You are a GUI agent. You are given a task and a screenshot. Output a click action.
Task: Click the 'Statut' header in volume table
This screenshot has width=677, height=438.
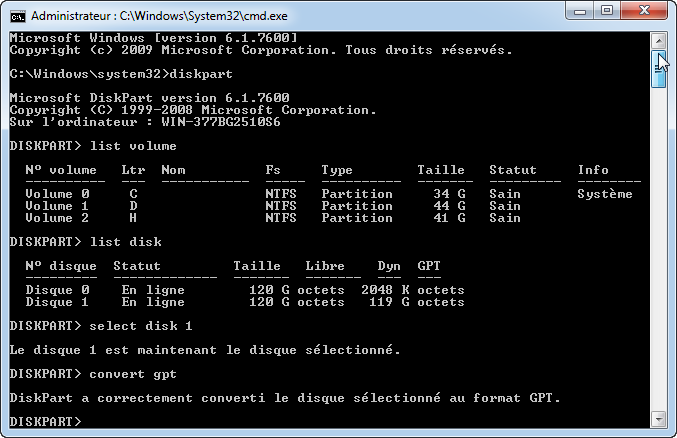tap(513, 170)
